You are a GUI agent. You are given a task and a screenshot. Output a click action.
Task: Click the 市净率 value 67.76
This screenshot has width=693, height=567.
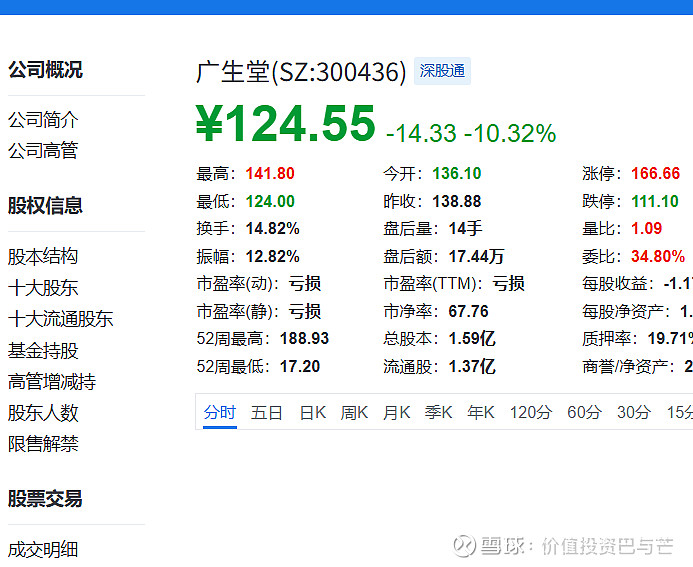tap(468, 312)
